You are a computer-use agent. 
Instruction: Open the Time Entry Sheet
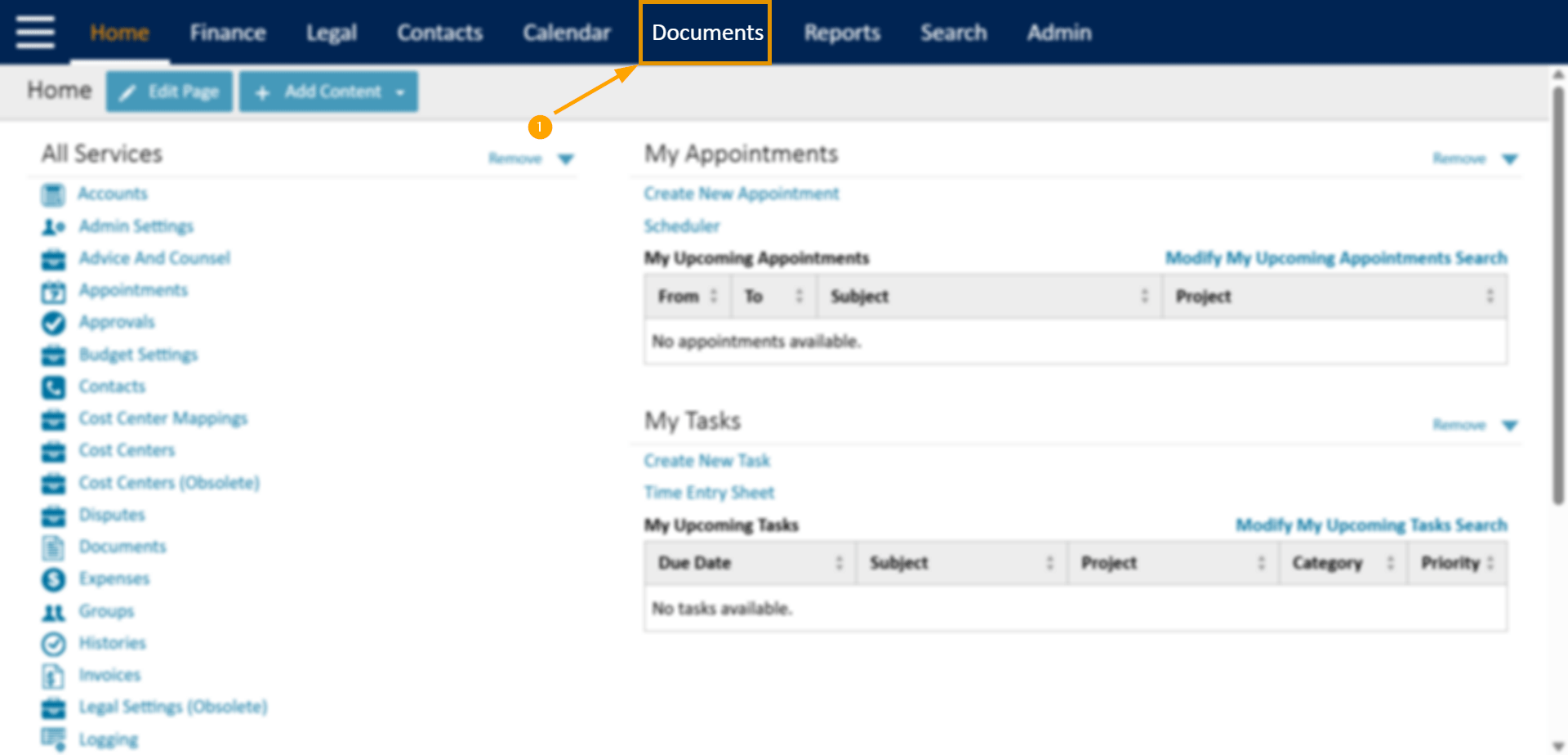pyautogui.click(x=709, y=492)
